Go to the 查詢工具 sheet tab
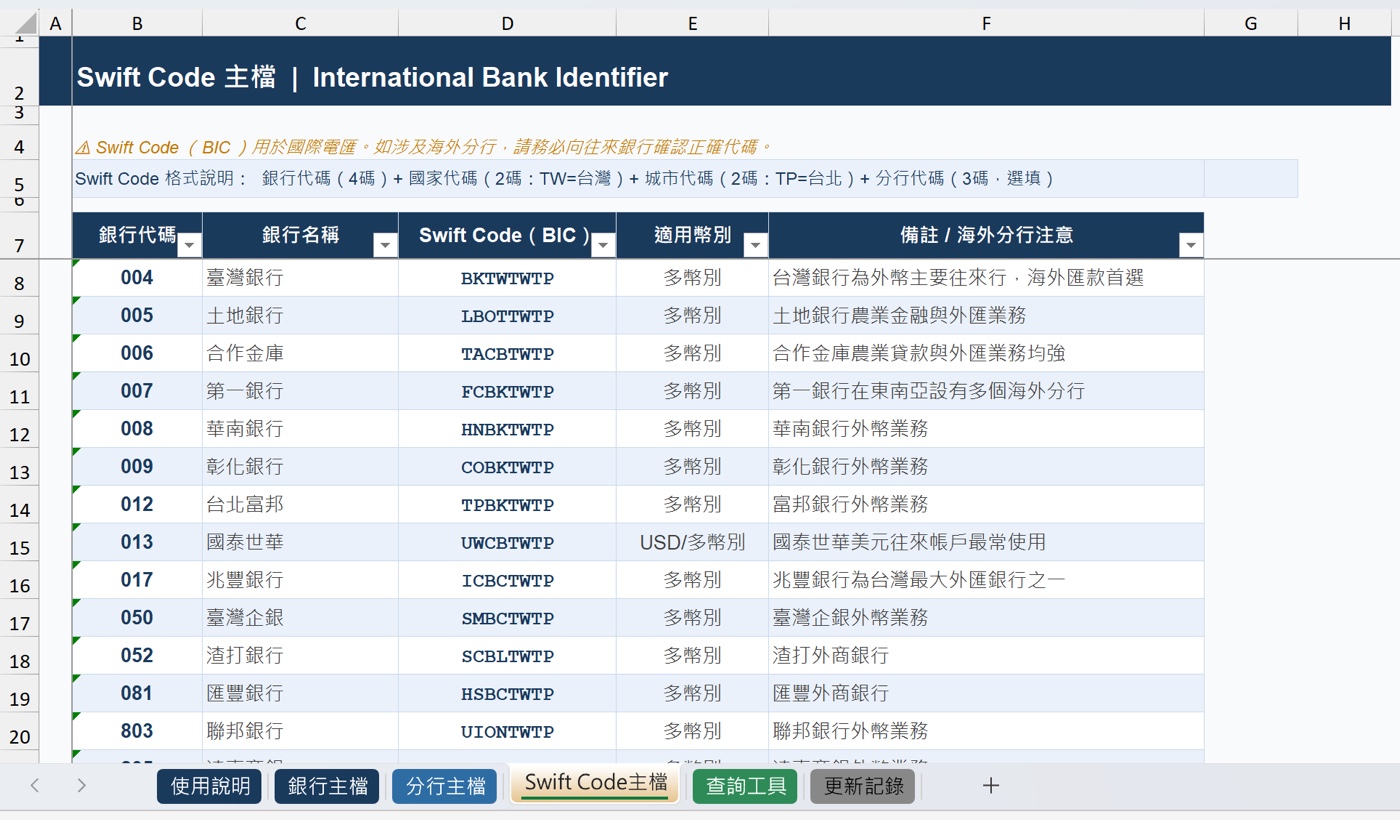1400x820 pixels. tap(745, 786)
